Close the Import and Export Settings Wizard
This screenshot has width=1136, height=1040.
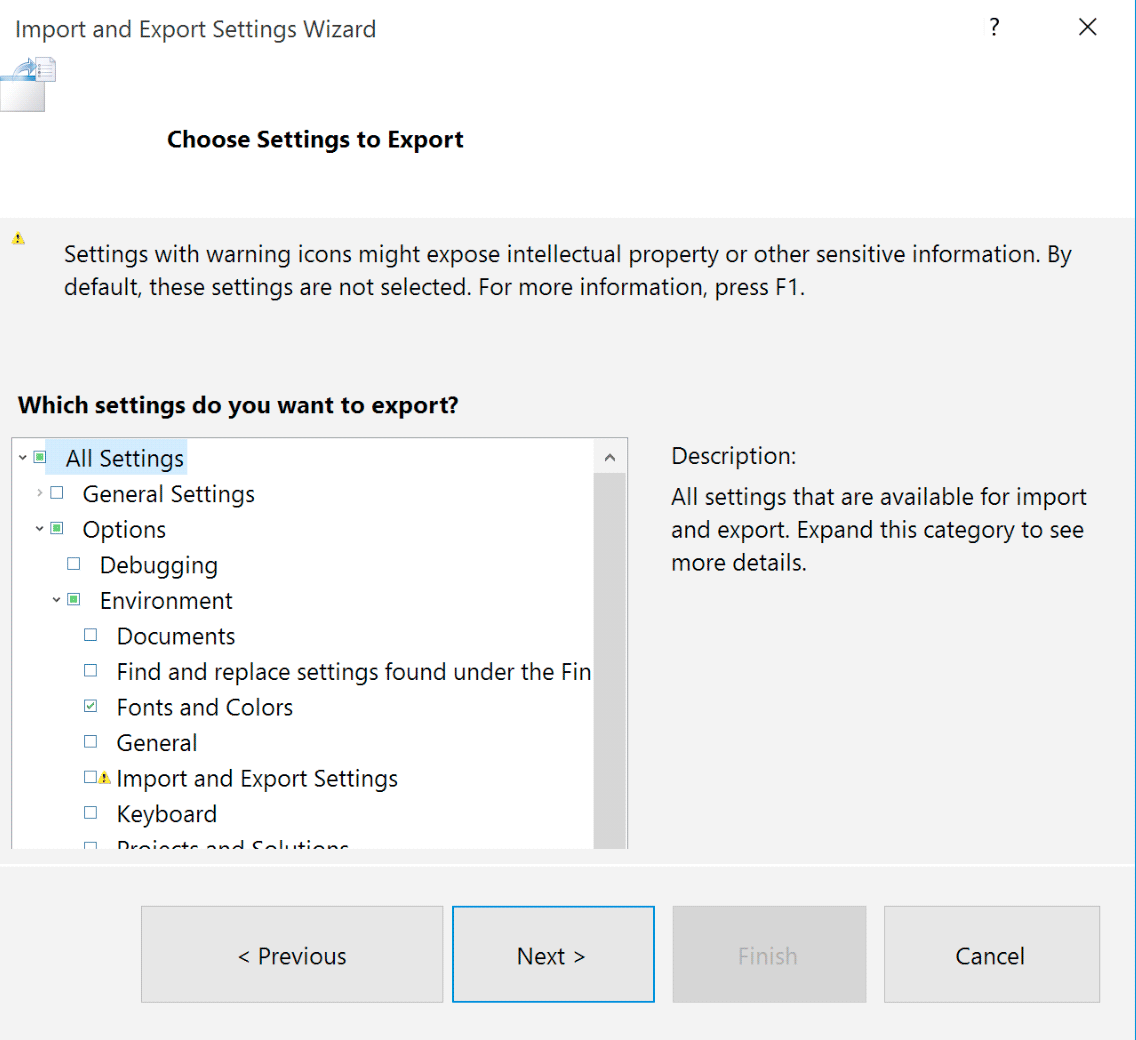pyautogui.click(x=1088, y=28)
